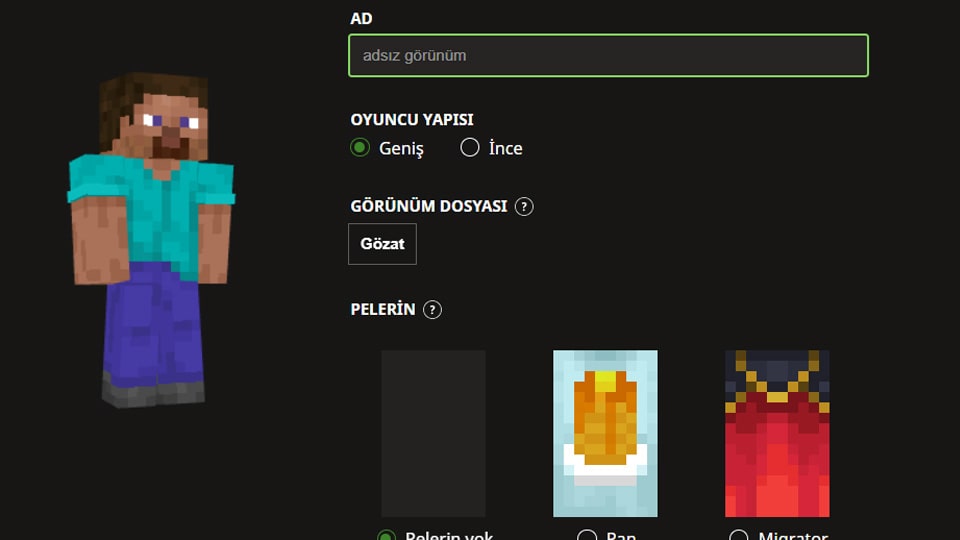Viewport: 960px width, 540px height.
Task: Click the AD field label
Action: [361, 19]
